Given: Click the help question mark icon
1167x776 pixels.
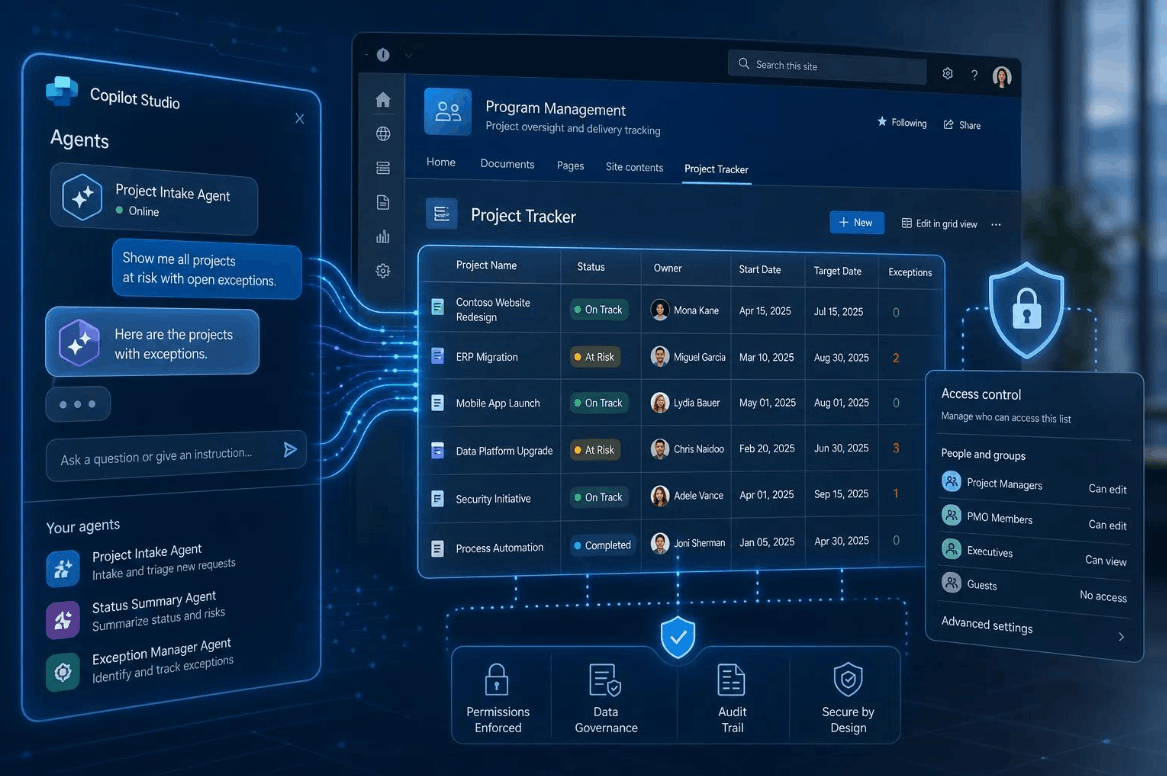Looking at the screenshot, I should (x=974, y=75).
